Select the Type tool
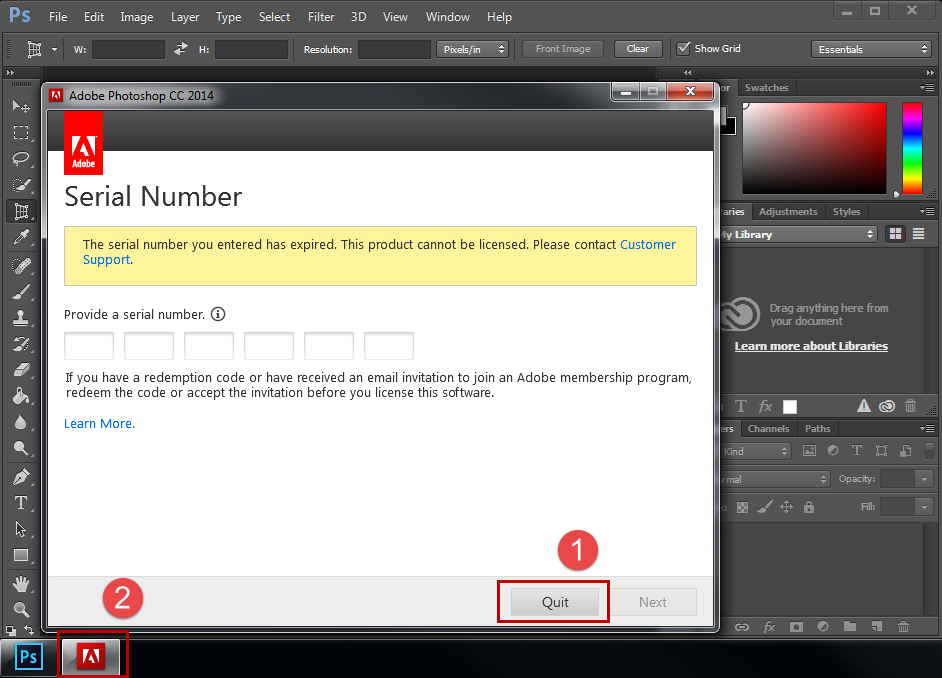Viewport: 942px width, 678px height. [21, 503]
